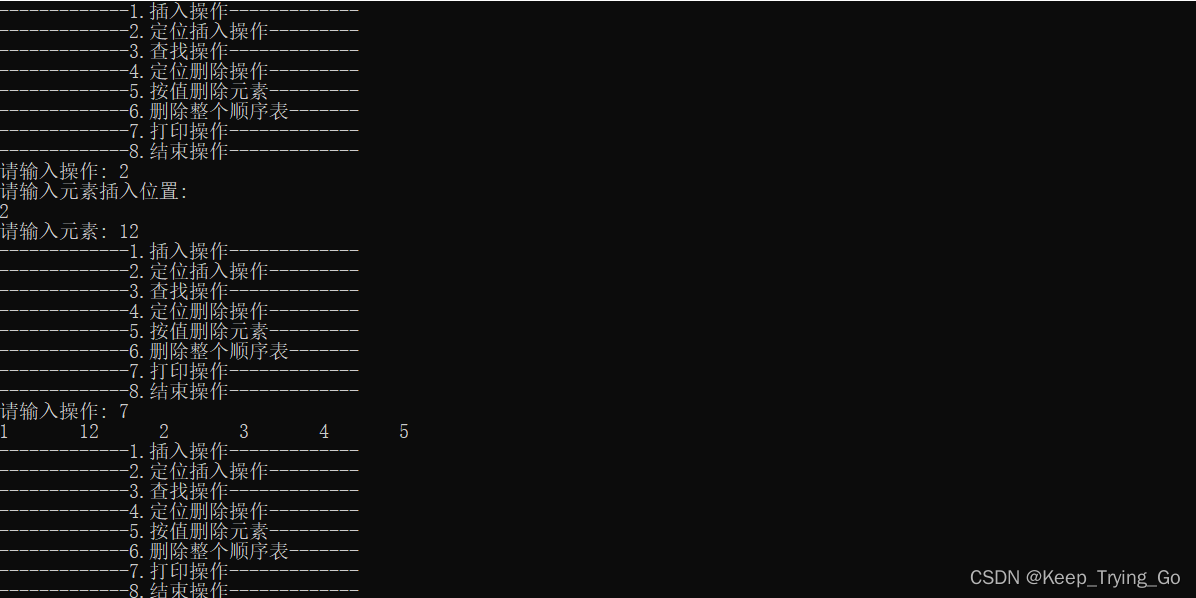Select the printed value 4 in the list output

(x=324, y=432)
